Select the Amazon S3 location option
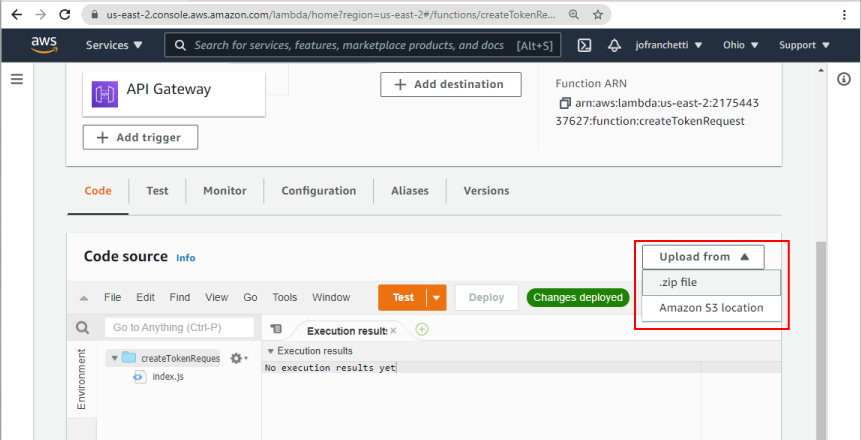Viewport: 861px width, 440px height. [x=712, y=308]
